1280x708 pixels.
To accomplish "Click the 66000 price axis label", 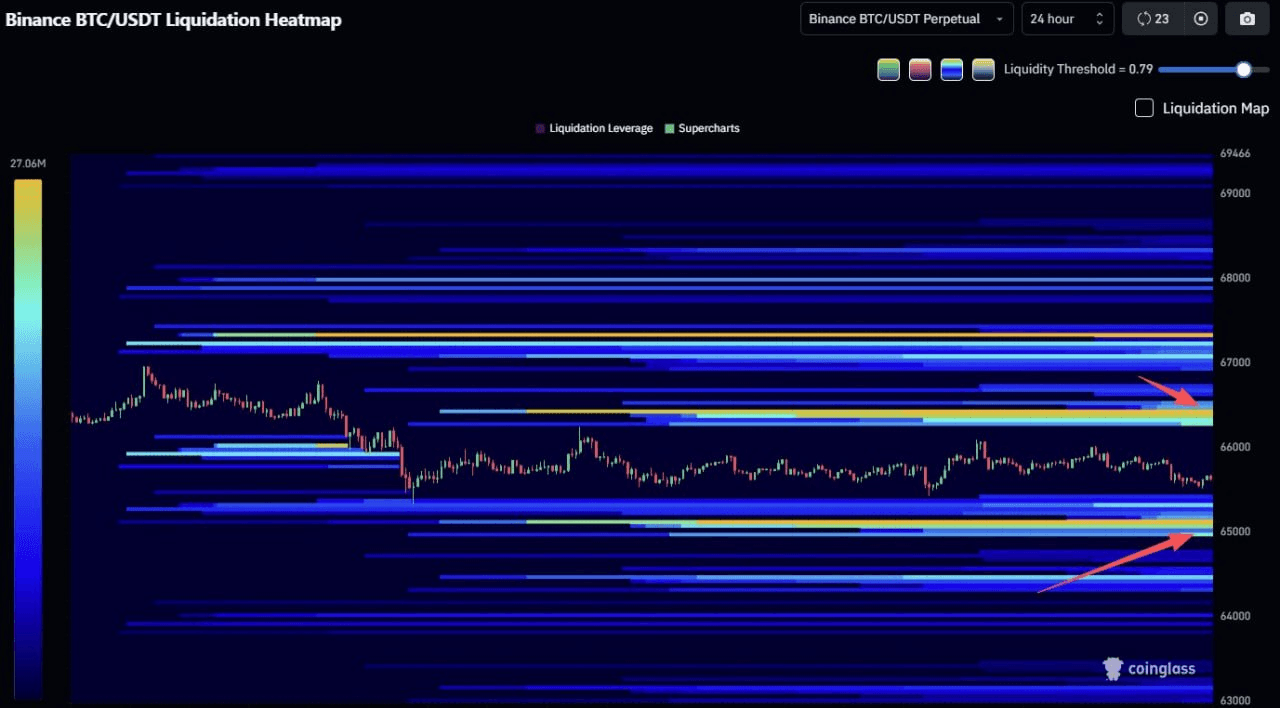I will pyautogui.click(x=1235, y=447).
